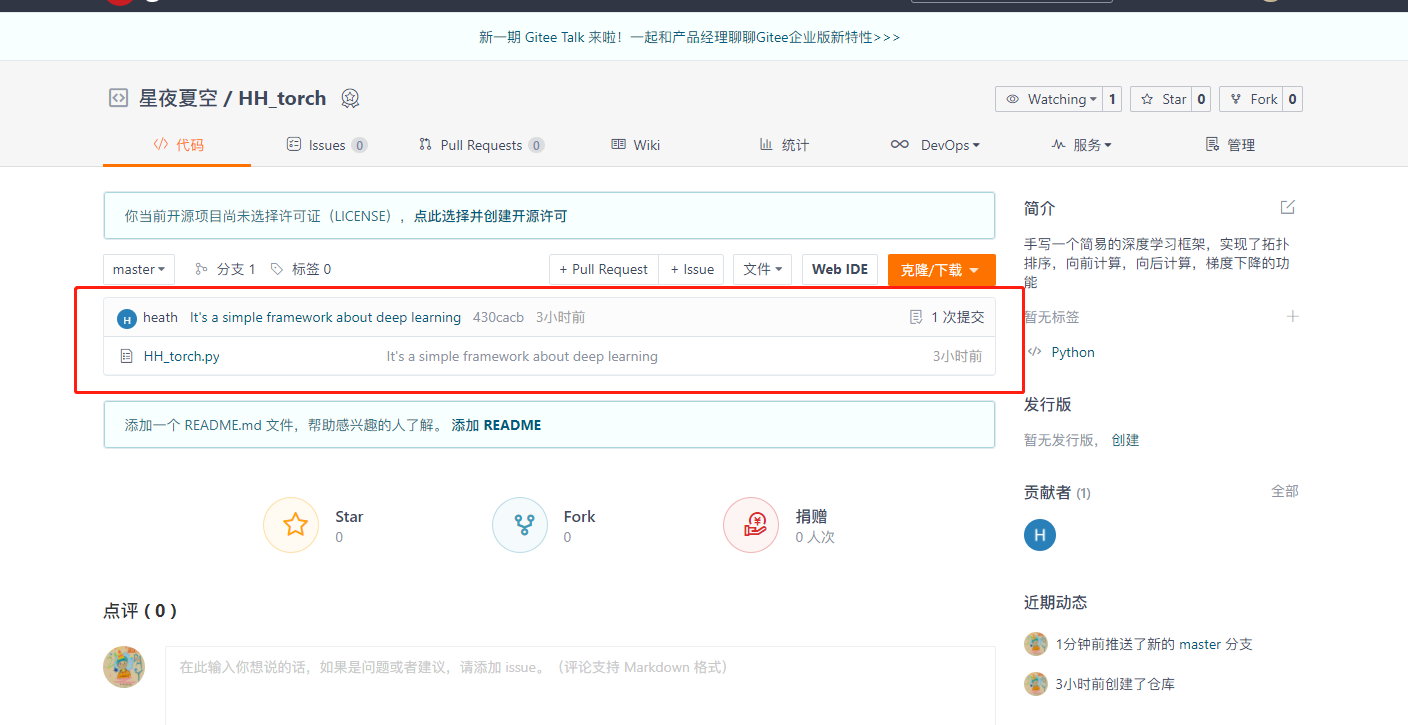Click the file icon for HH_torch.py
The width and height of the screenshot is (1408, 725).
point(126,356)
